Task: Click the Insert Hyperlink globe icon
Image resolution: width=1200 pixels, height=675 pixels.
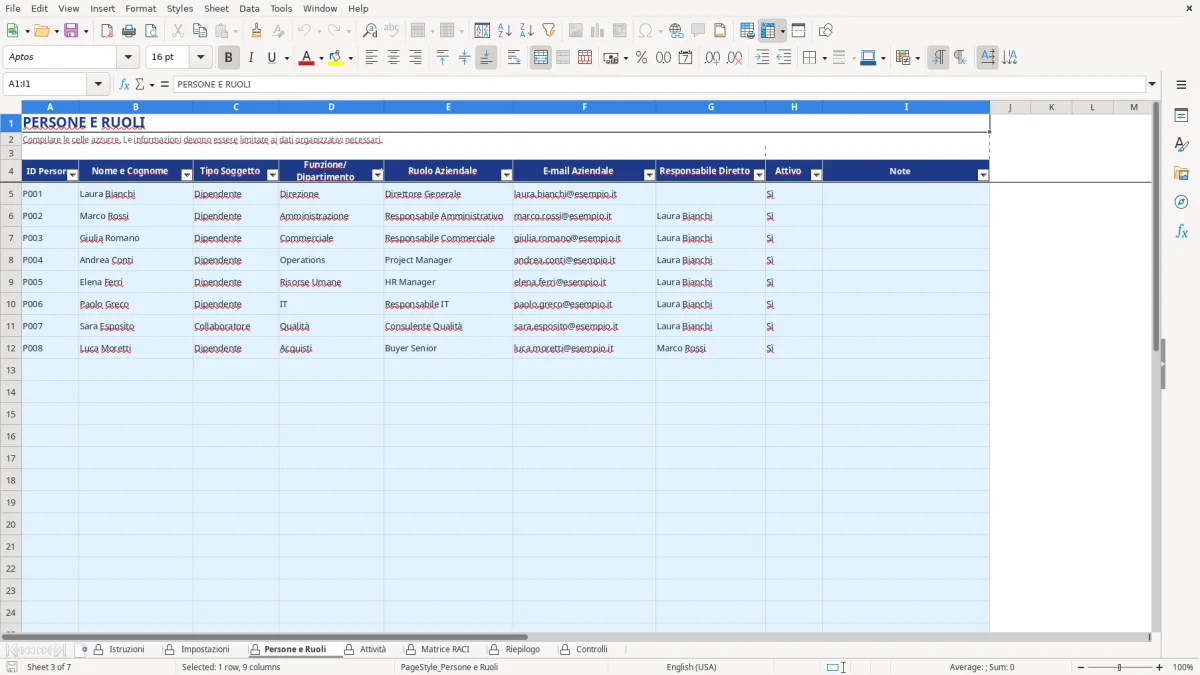Action: (676, 31)
